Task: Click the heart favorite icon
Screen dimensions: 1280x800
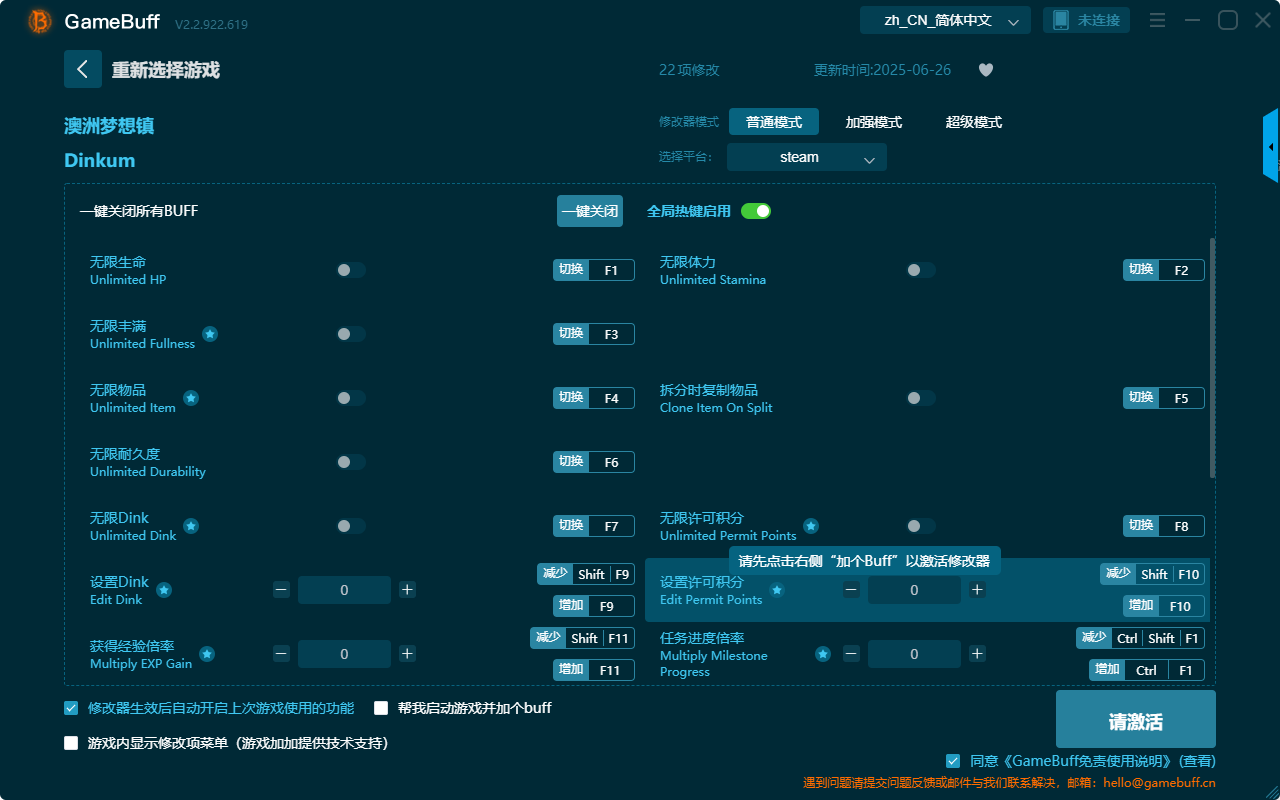Action: coord(986,70)
